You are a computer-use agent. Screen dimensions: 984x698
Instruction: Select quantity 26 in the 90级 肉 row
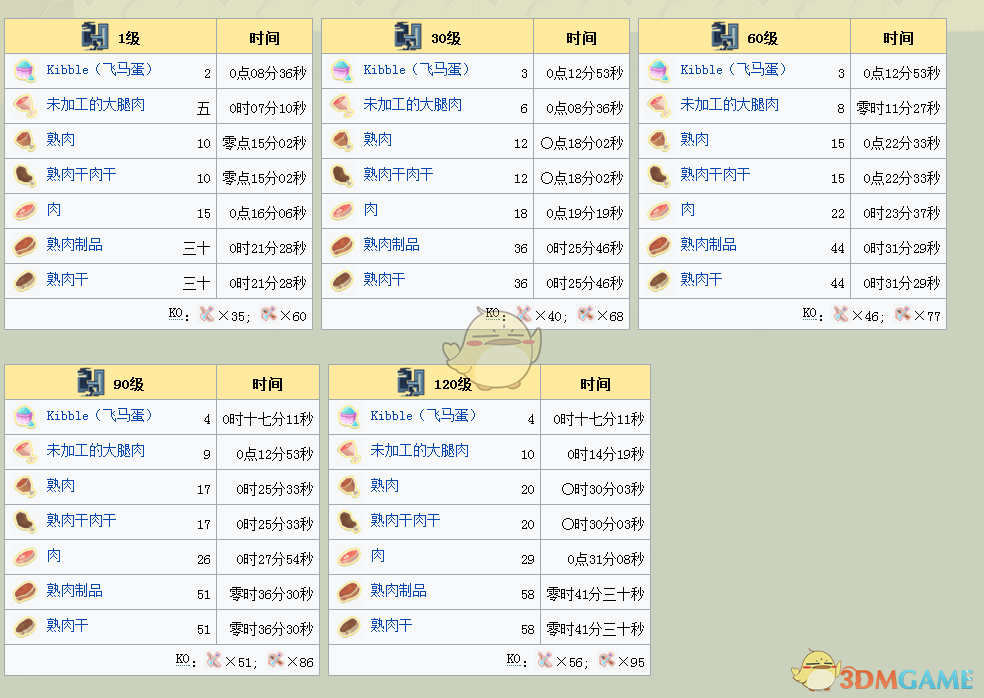click(204, 559)
